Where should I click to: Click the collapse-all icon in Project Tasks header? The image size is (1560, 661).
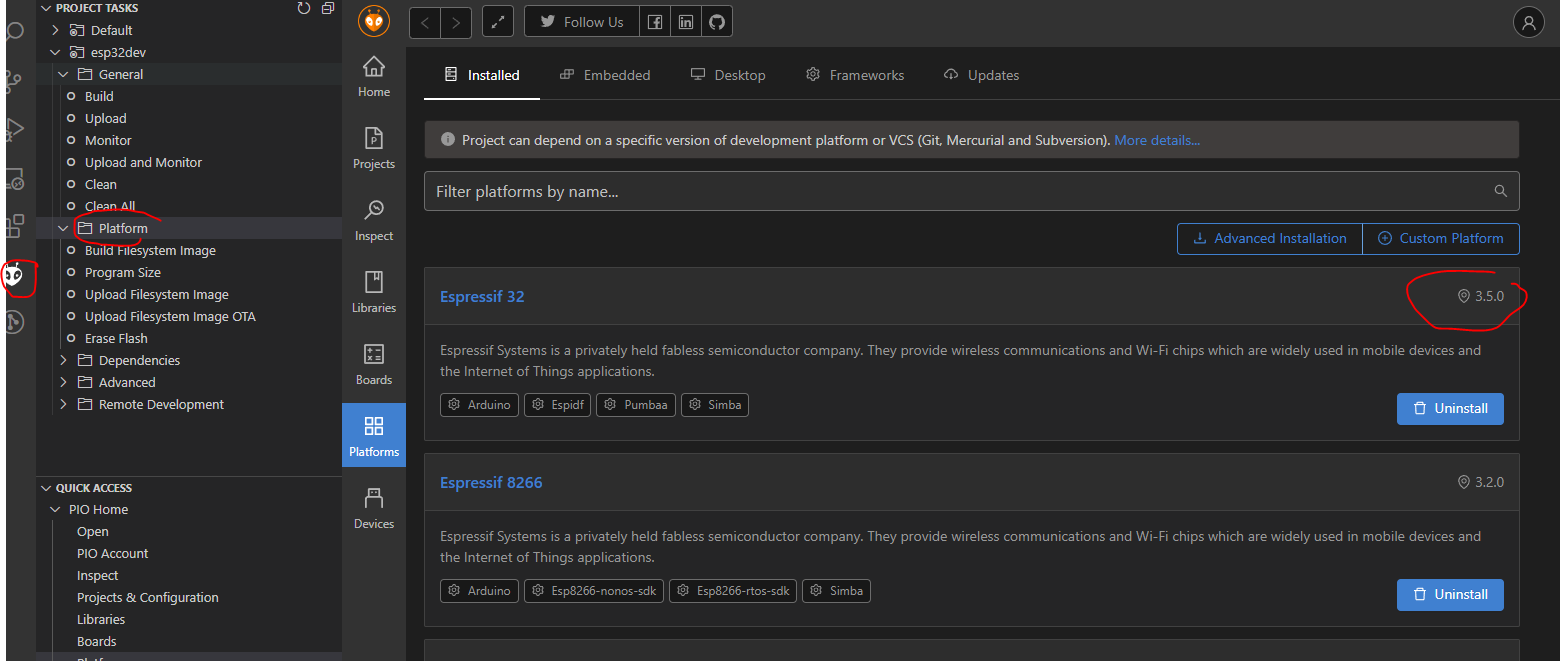point(328,8)
